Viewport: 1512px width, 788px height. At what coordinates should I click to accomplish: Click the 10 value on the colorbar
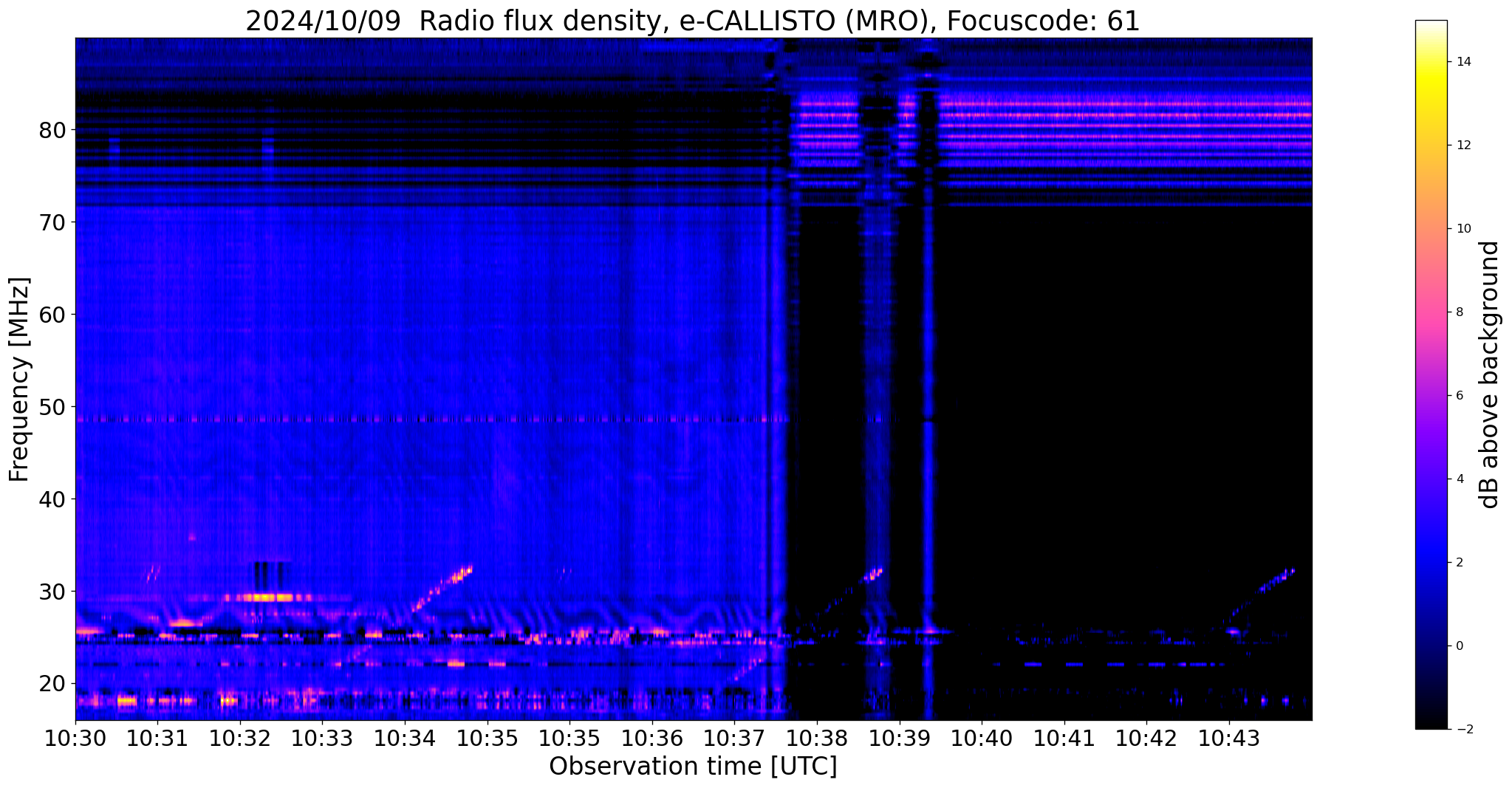(x=1463, y=229)
